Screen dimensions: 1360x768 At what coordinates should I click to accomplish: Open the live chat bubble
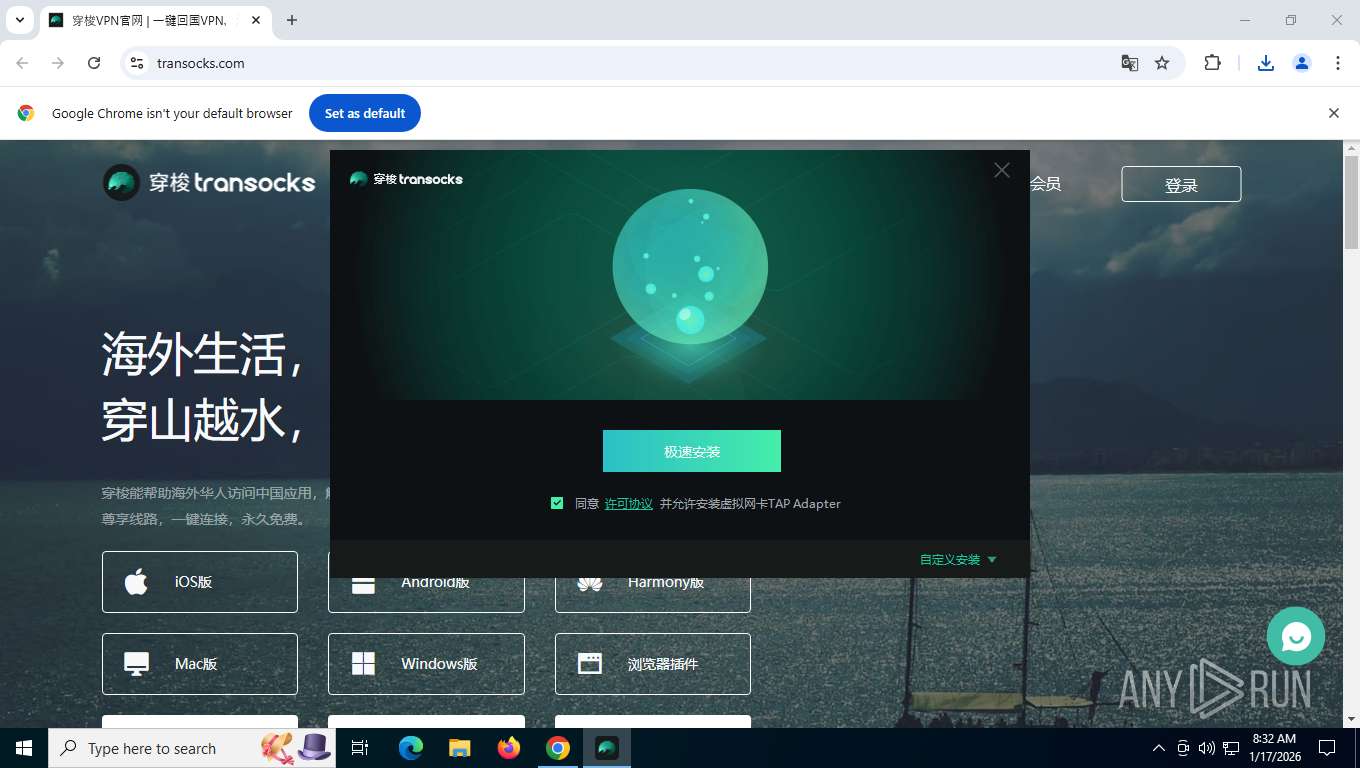(x=1296, y=636)
